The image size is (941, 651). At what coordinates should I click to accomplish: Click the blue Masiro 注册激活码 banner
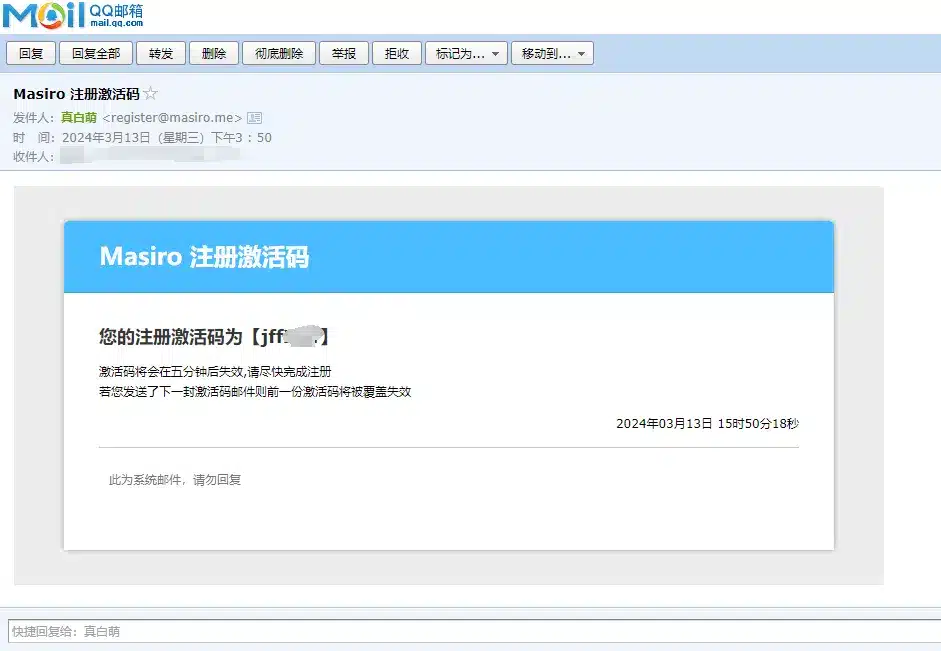448,257
